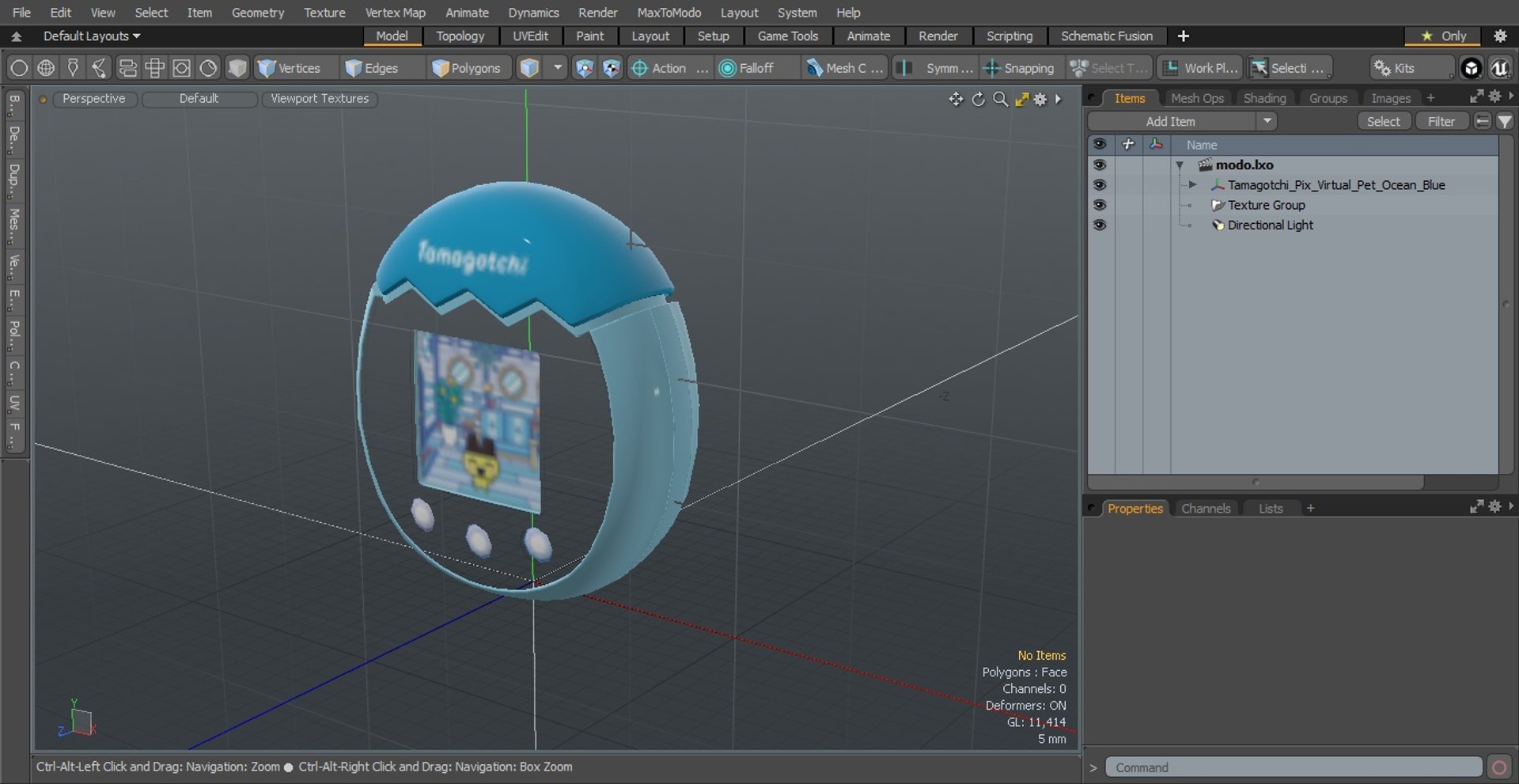
Task: Toggle Symmetry option
Action: pyautogui.click(x=935, y=68)
